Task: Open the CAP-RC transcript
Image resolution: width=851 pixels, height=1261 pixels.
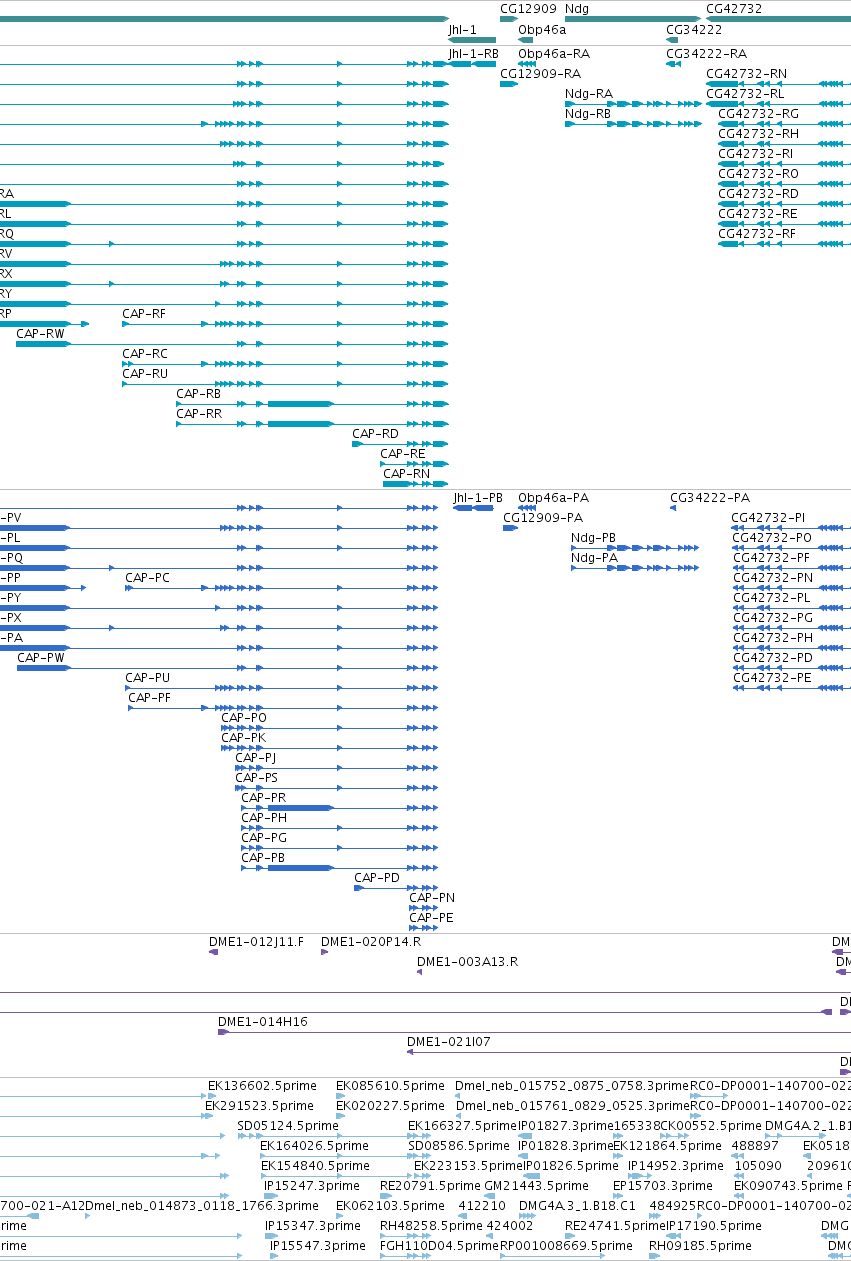Action: pyautogui.click(x=285, y=364)
